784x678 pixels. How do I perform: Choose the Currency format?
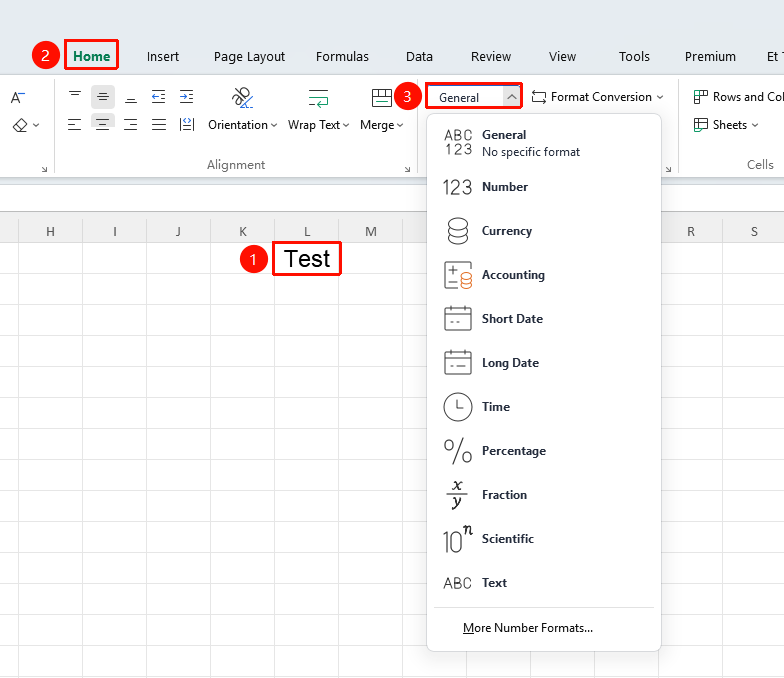point(544,231)
